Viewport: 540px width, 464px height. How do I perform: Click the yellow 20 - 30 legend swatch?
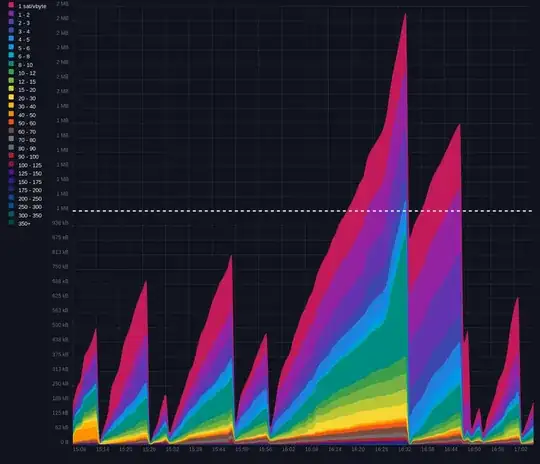pos(11,97)
